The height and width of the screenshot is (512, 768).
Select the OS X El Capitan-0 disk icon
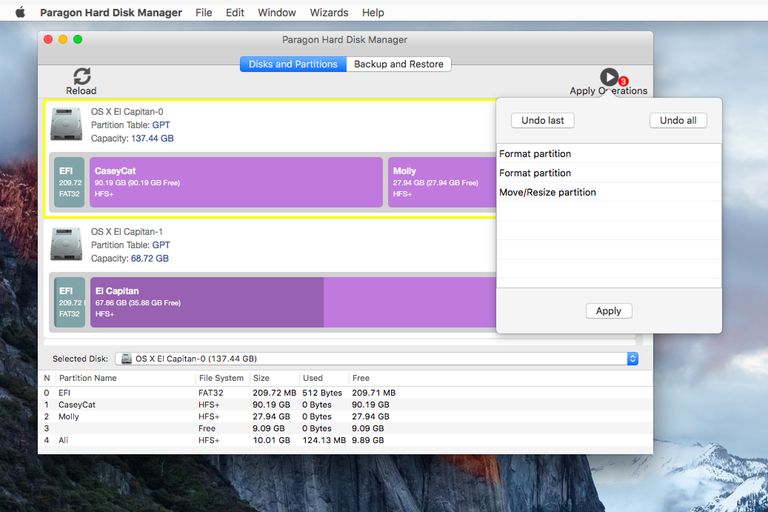66,124
